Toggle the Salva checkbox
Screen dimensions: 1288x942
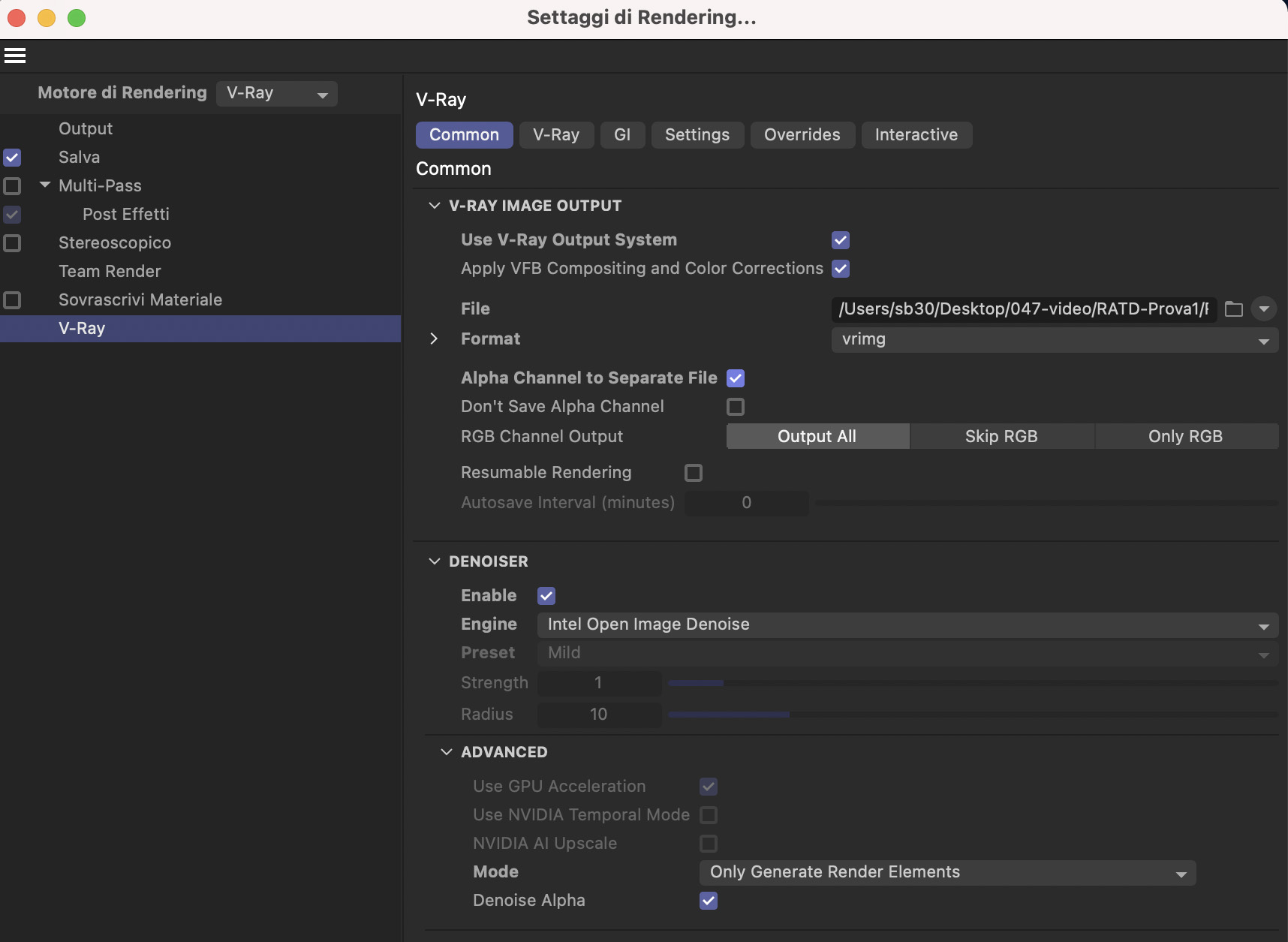[12, 158]
